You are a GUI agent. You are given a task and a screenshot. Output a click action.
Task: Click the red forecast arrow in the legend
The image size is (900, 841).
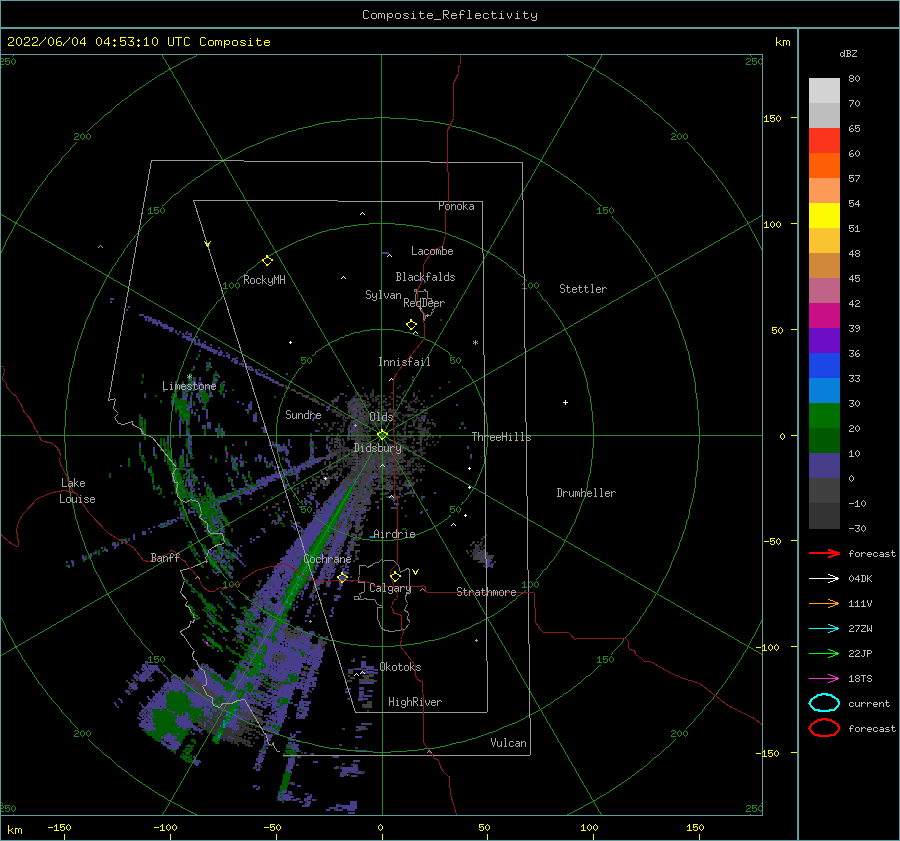[824, 553]
